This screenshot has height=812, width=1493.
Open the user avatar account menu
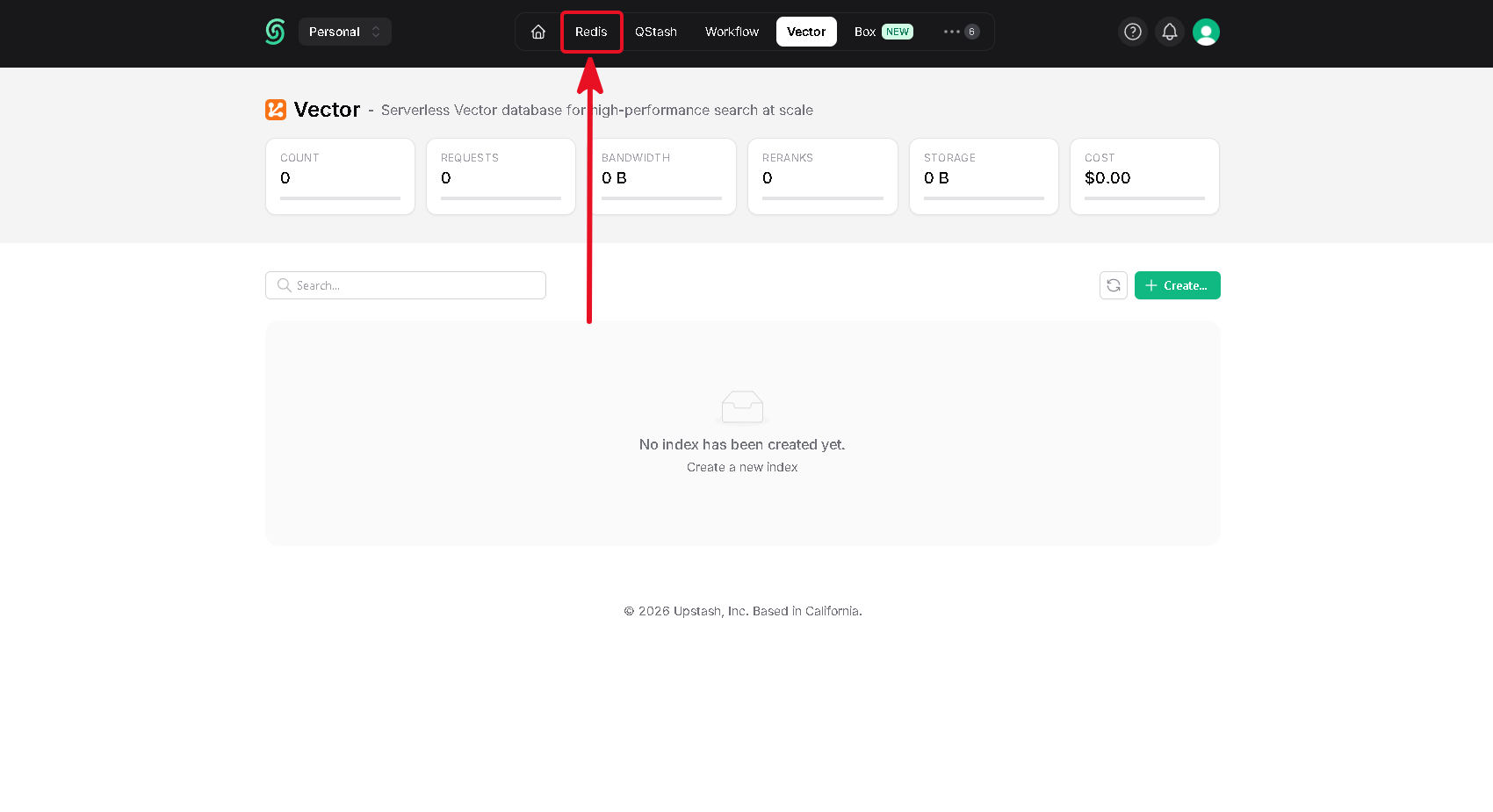coord(1207,32)
